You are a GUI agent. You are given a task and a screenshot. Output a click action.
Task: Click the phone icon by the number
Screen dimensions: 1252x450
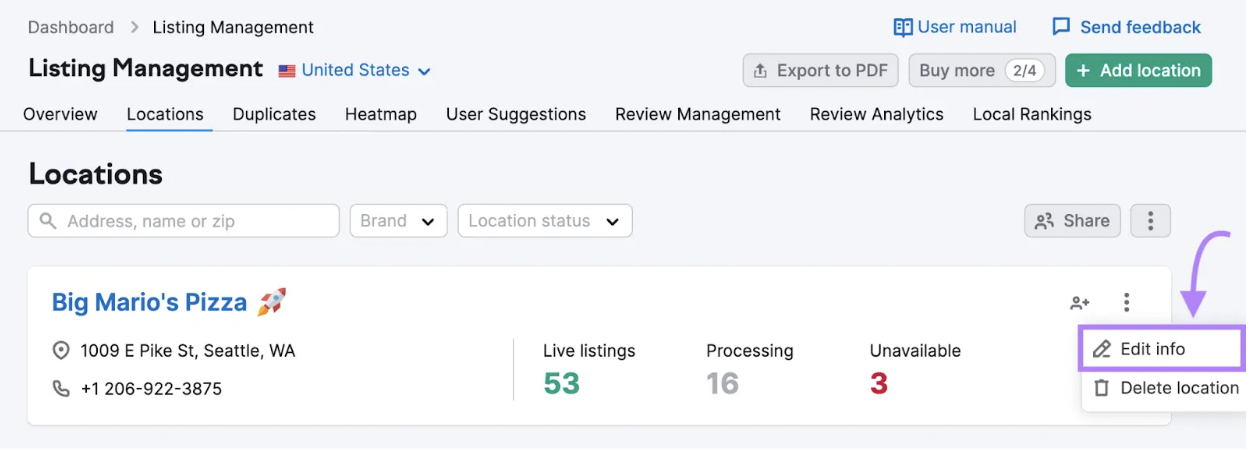61,388
